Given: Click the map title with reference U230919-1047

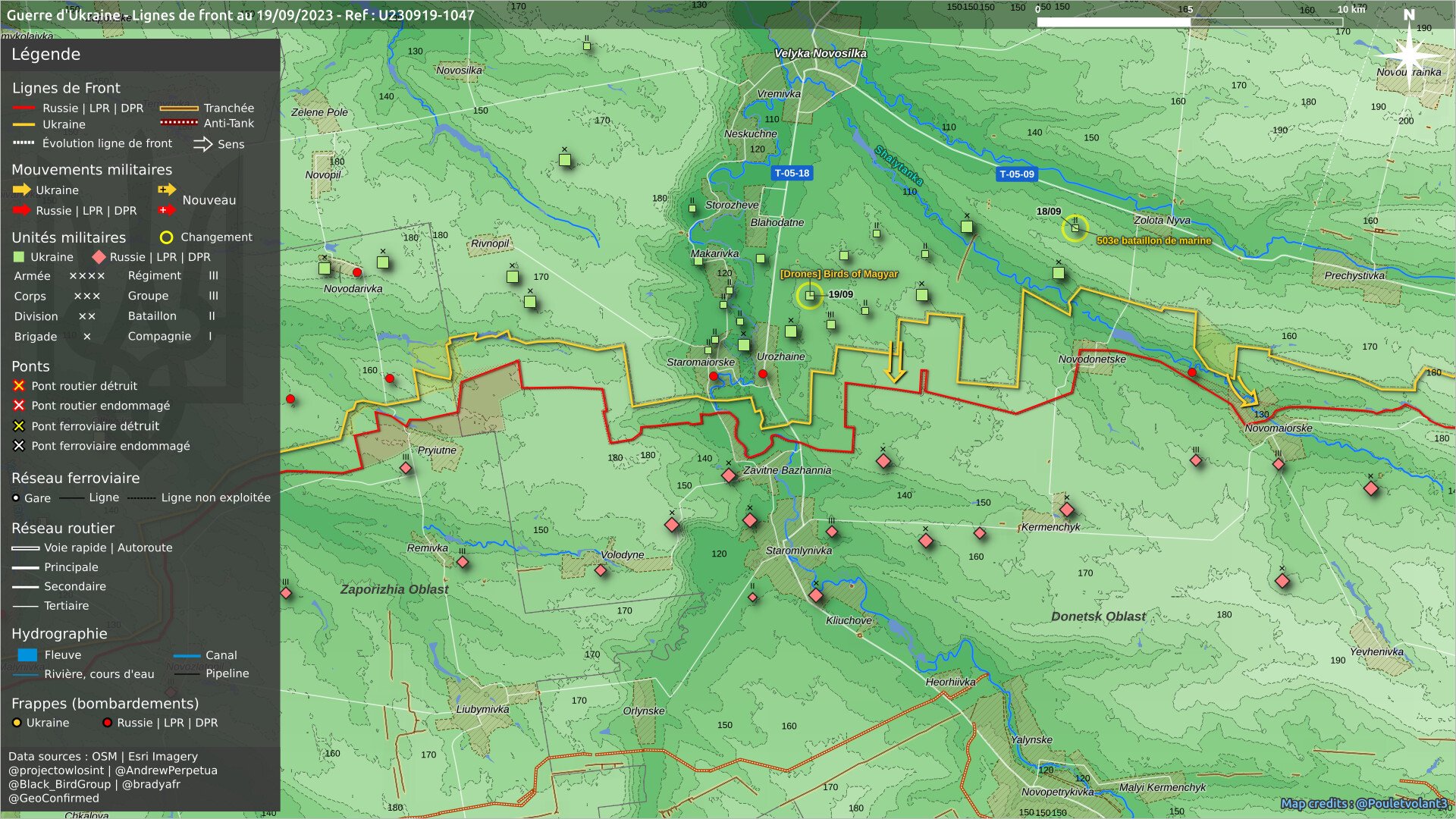Looking at the screenshot, I should 240,15.
